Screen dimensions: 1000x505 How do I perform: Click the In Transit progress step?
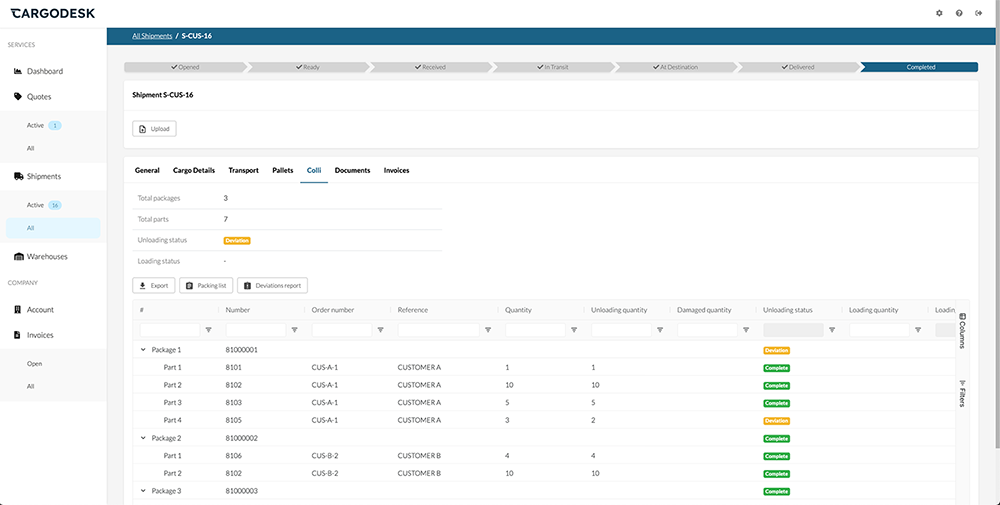pos(552,67)
